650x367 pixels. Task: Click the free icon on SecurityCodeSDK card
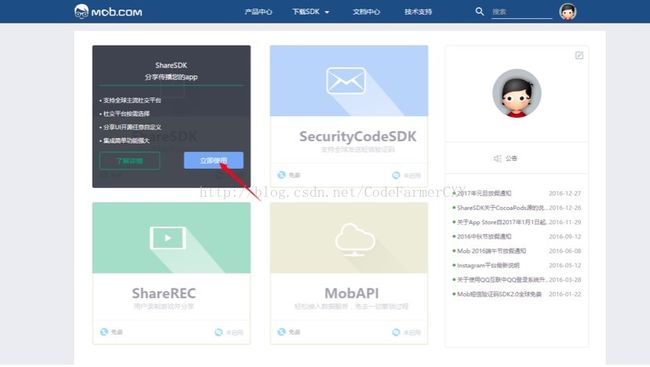pos(281,175)
